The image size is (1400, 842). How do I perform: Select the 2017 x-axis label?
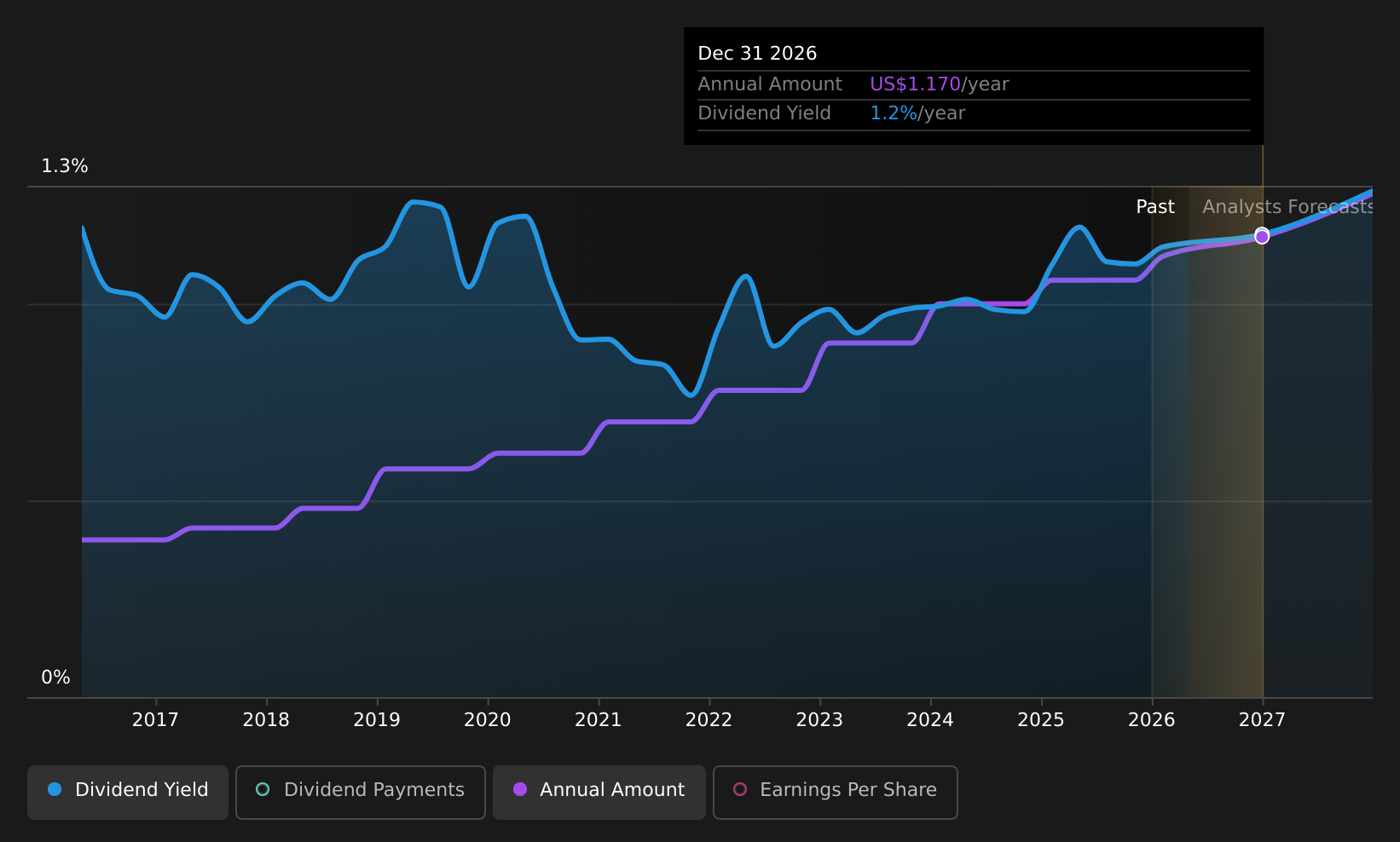tap(155, 720)
